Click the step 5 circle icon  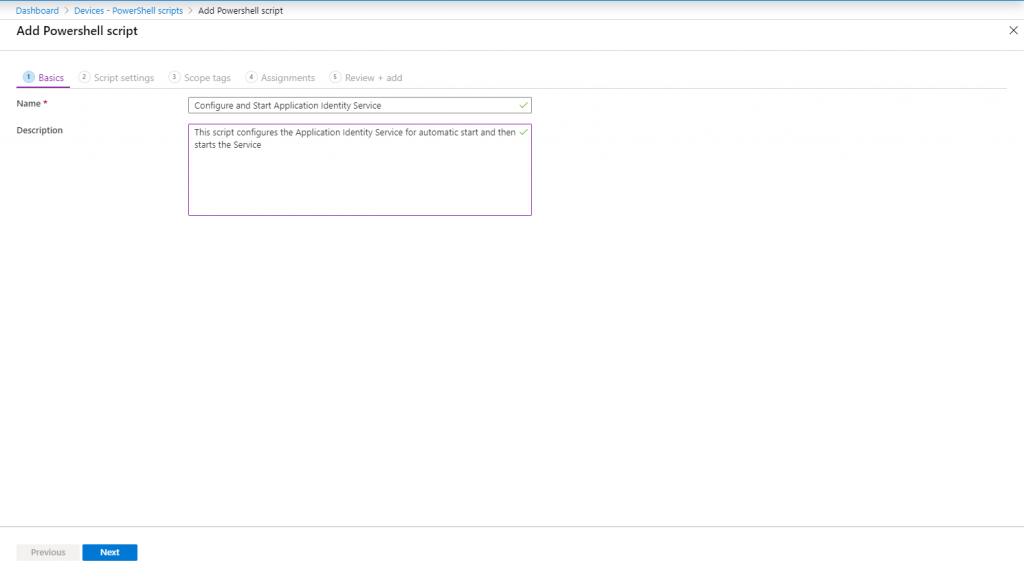pyautogui.click(x=335, y=77)
